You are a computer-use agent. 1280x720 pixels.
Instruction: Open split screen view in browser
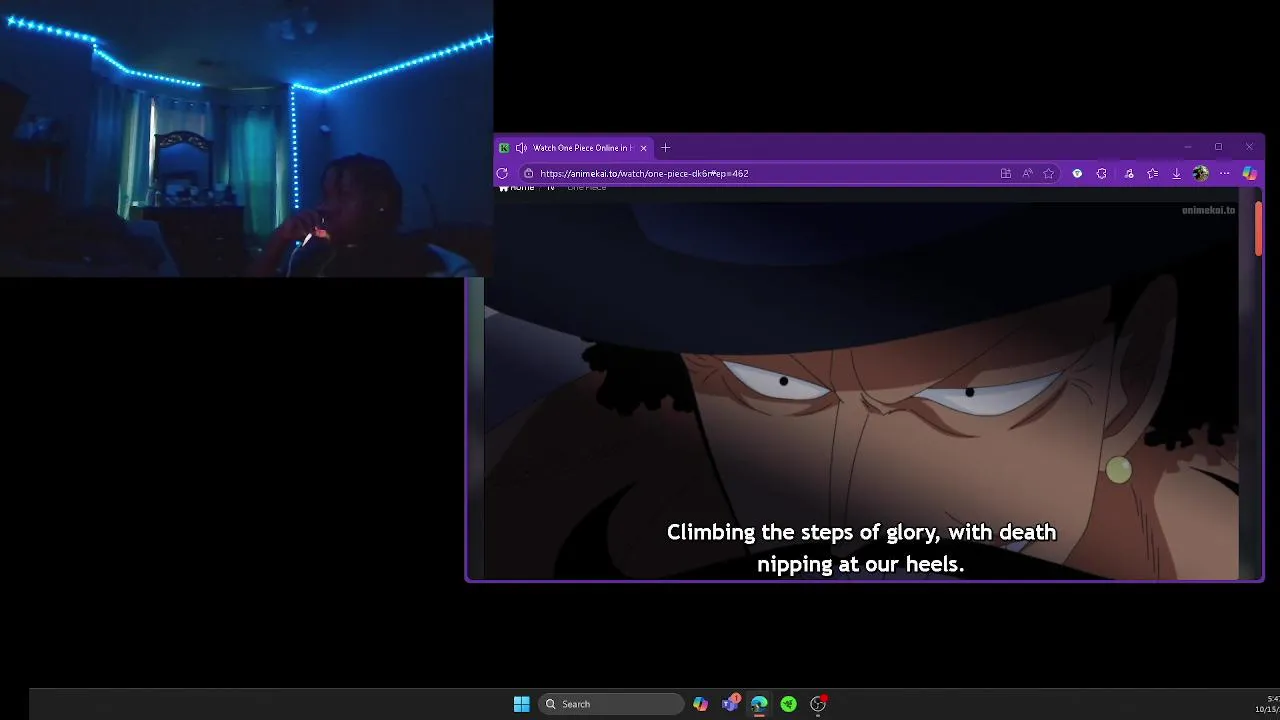pos(1005,173)
